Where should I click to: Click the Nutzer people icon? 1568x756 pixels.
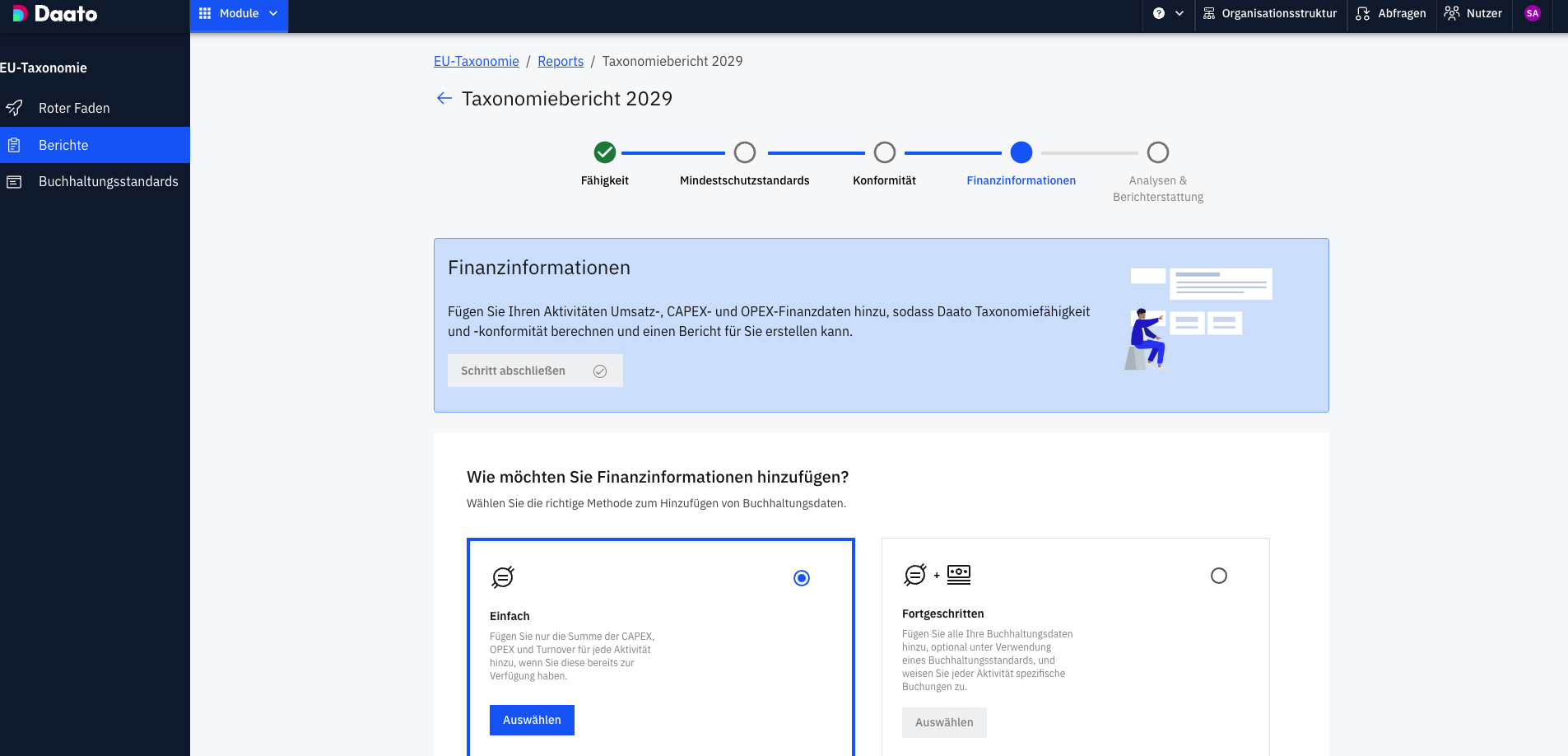click(x=1452, y=13)
